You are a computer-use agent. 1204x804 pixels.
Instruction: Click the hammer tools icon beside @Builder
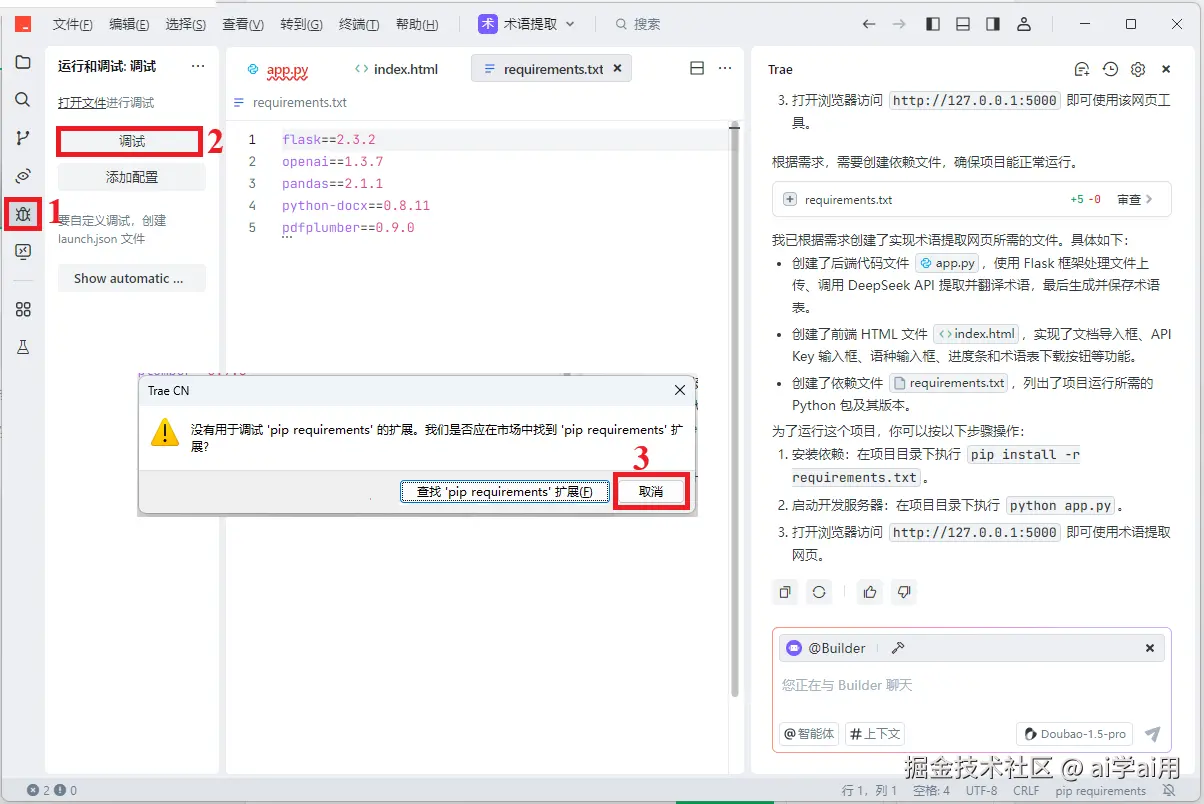pyautogui.click(x=898, y=648)
